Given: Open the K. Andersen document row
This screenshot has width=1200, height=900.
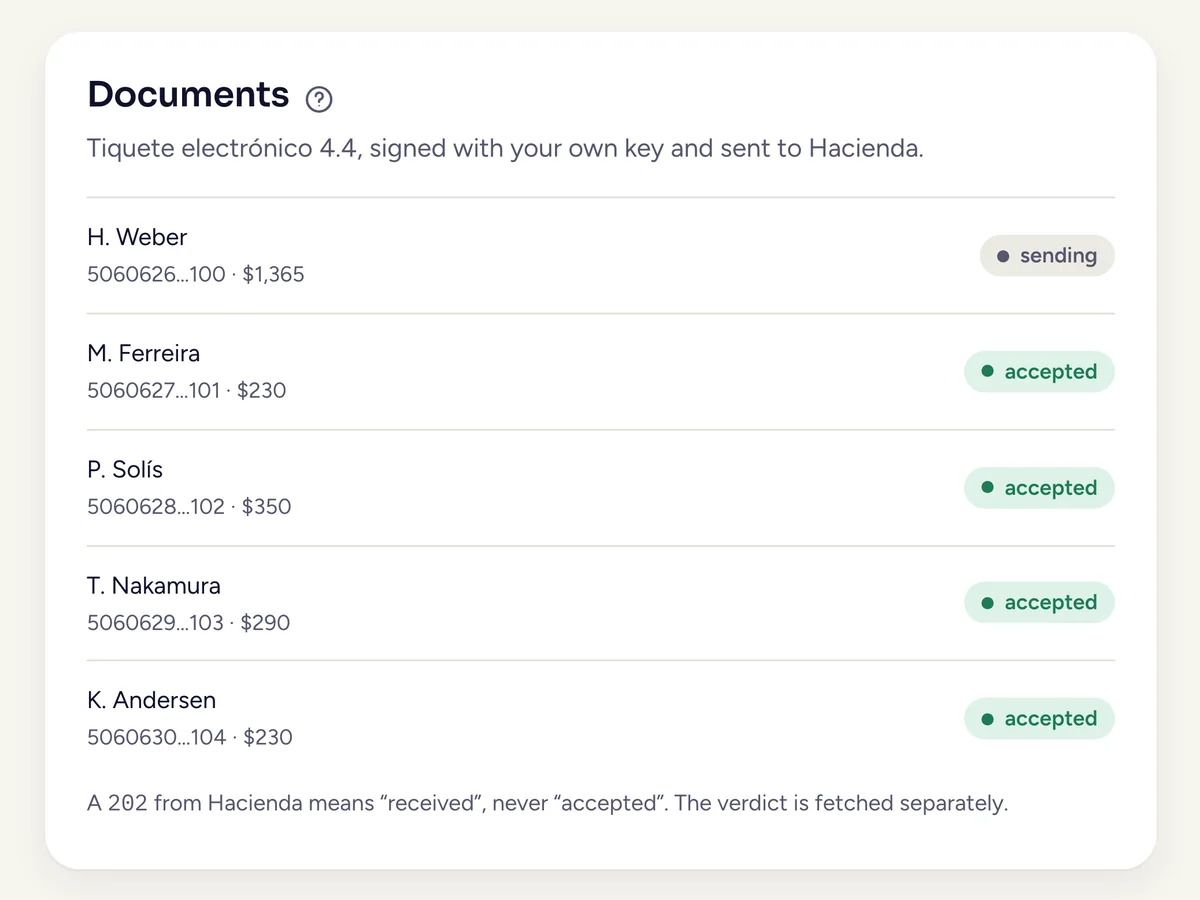Looking at the screenshot, I should pyautogui.click(x=600, y=719).
